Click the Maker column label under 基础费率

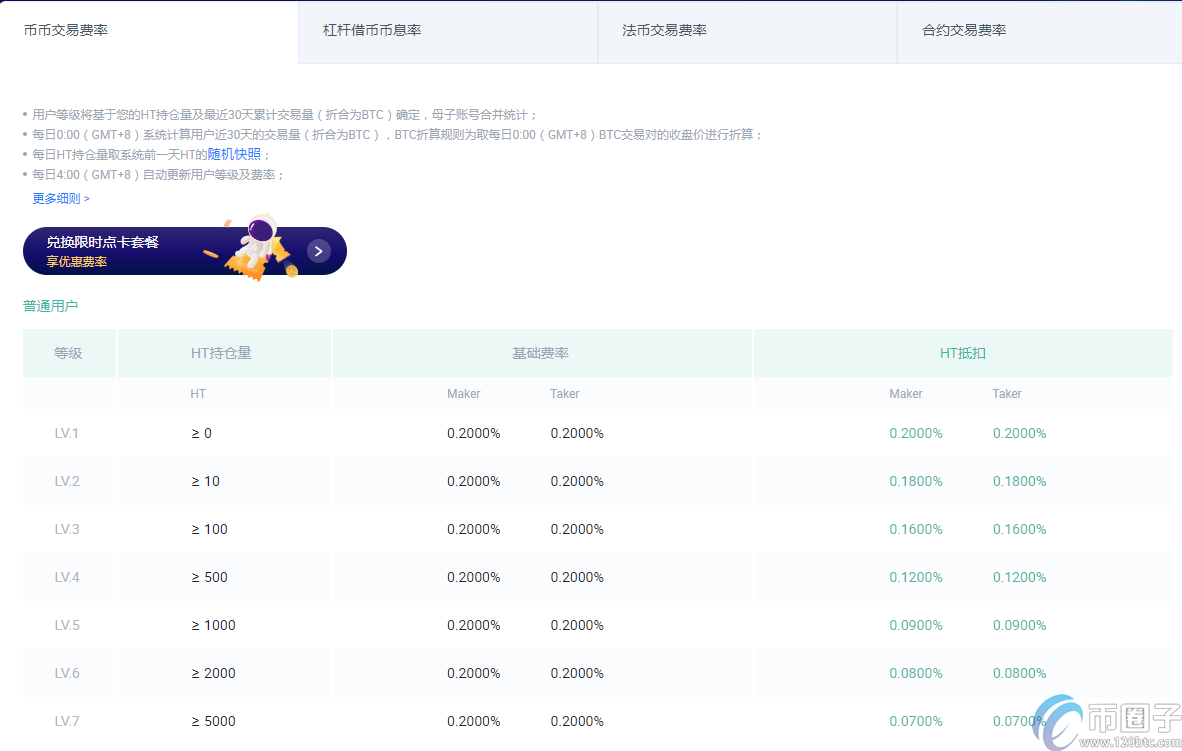[463, 393]
